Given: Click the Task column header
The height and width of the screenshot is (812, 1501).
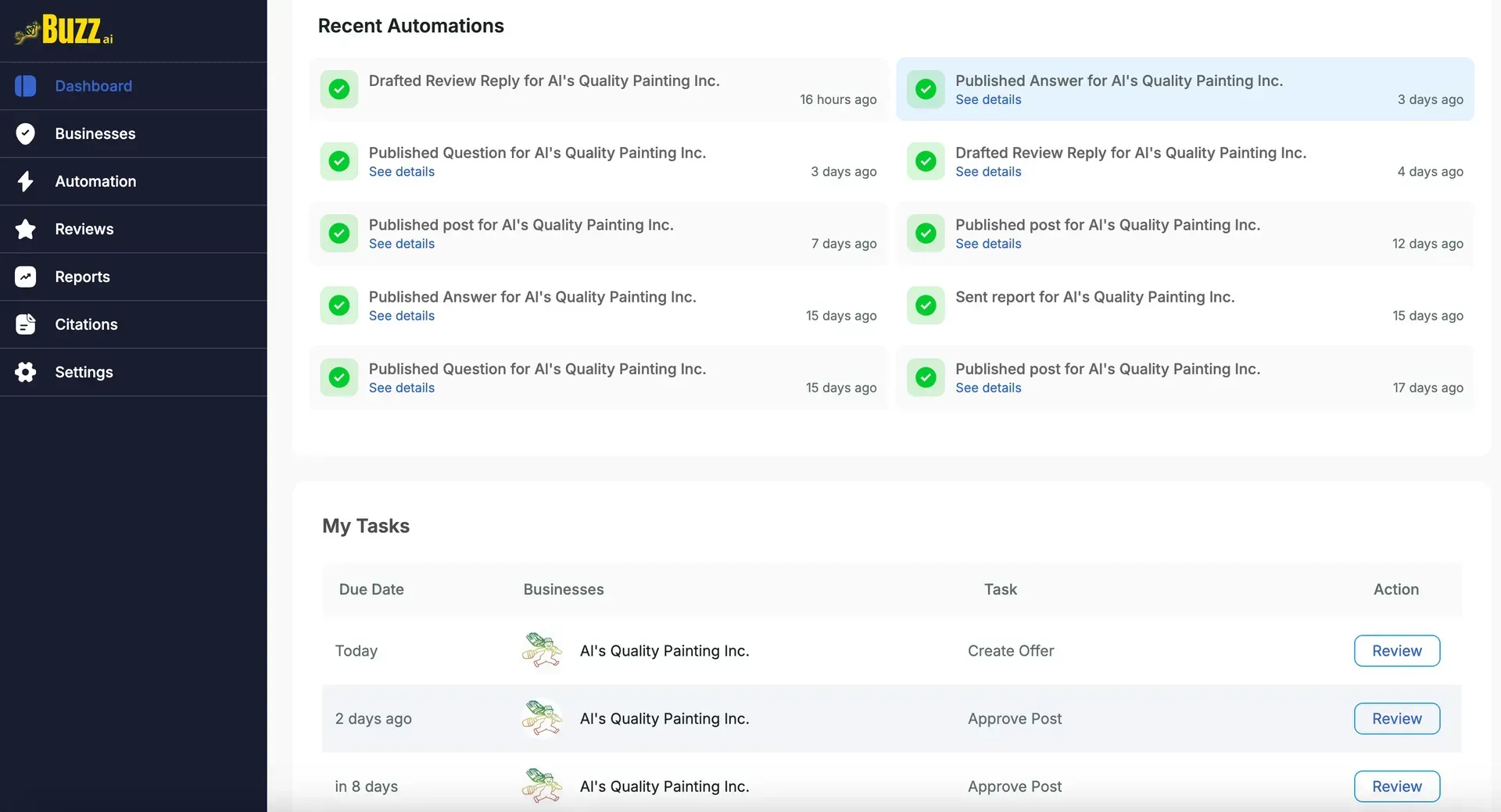Looking at the screenshot, I should 1001,589.
